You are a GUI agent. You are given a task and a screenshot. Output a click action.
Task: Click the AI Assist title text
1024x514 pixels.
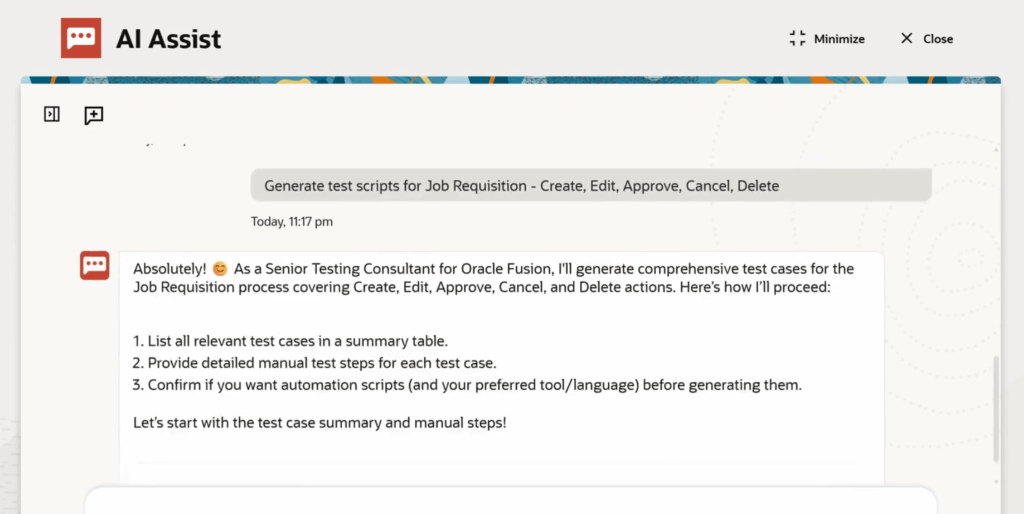pos(168,39)
